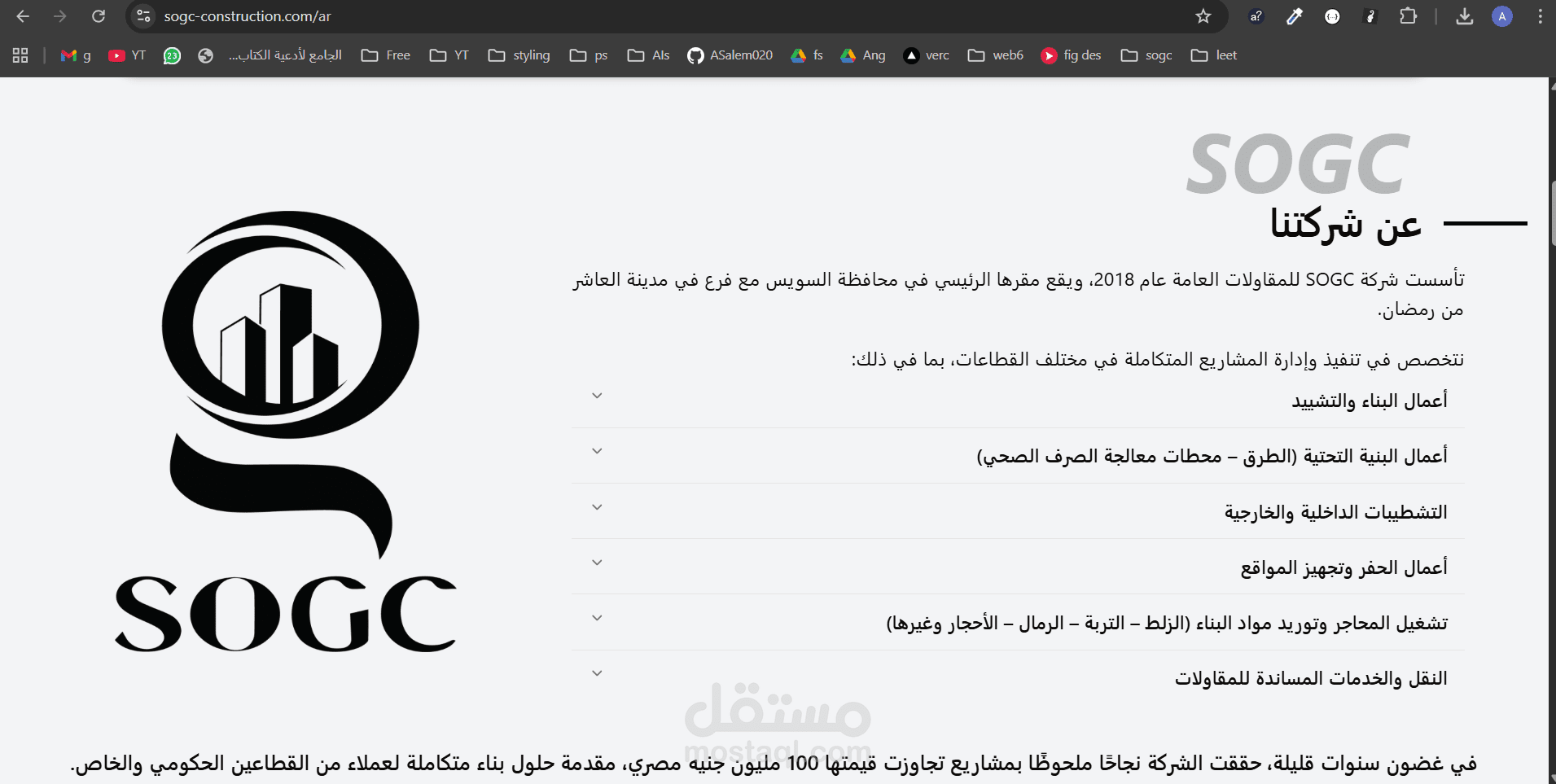Viewport: 1556px width, 784px height.
Task: Open the Extensions puzzle menu
Action: 1408,16
